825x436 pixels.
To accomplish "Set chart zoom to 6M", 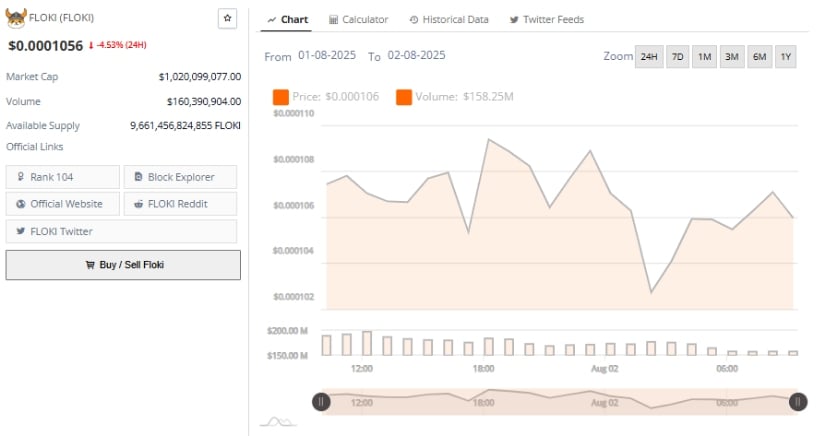I will pyautogui.click(x=759, y=57).
